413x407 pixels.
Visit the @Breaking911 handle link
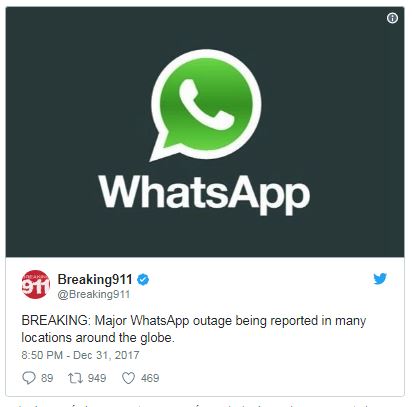click(94, 294)
